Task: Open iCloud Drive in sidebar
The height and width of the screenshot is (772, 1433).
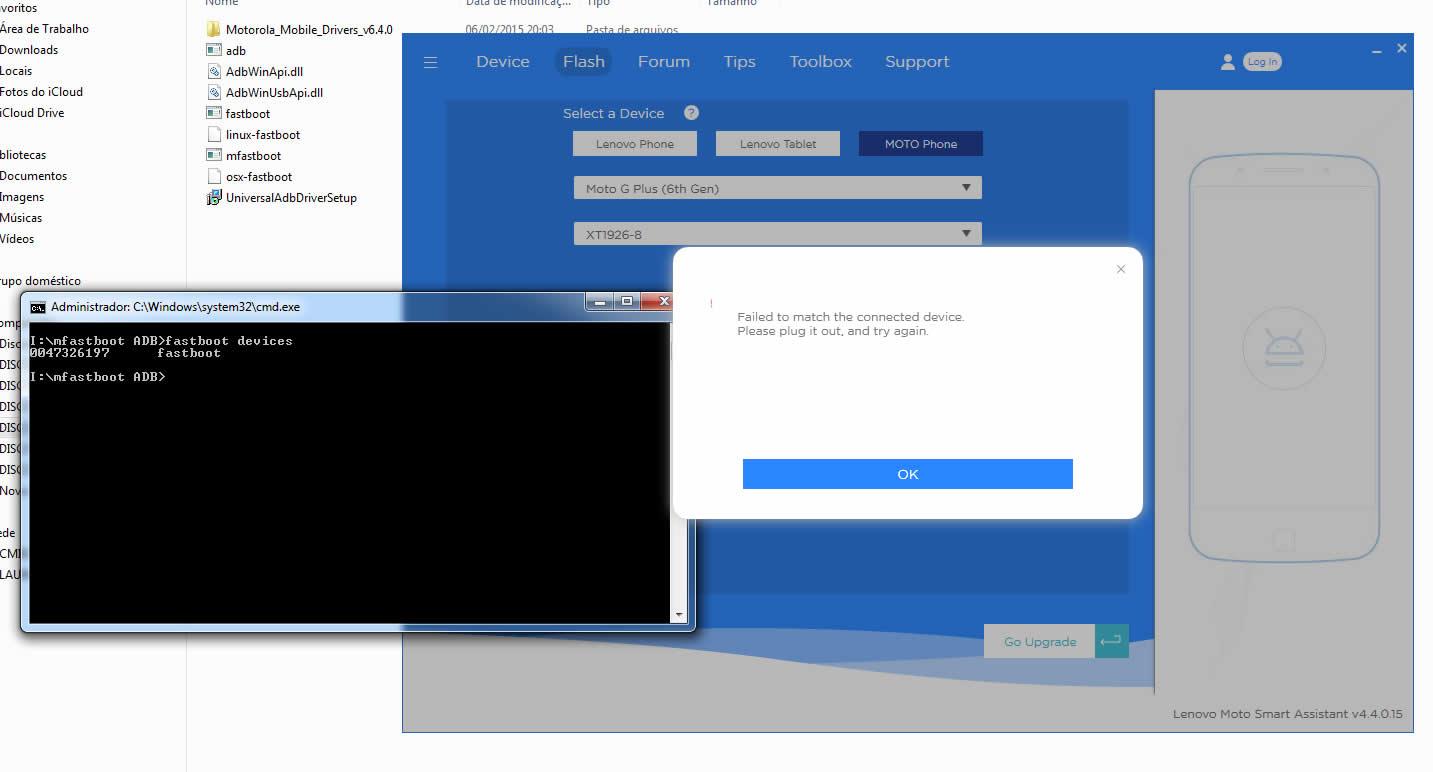Action: 32,113
